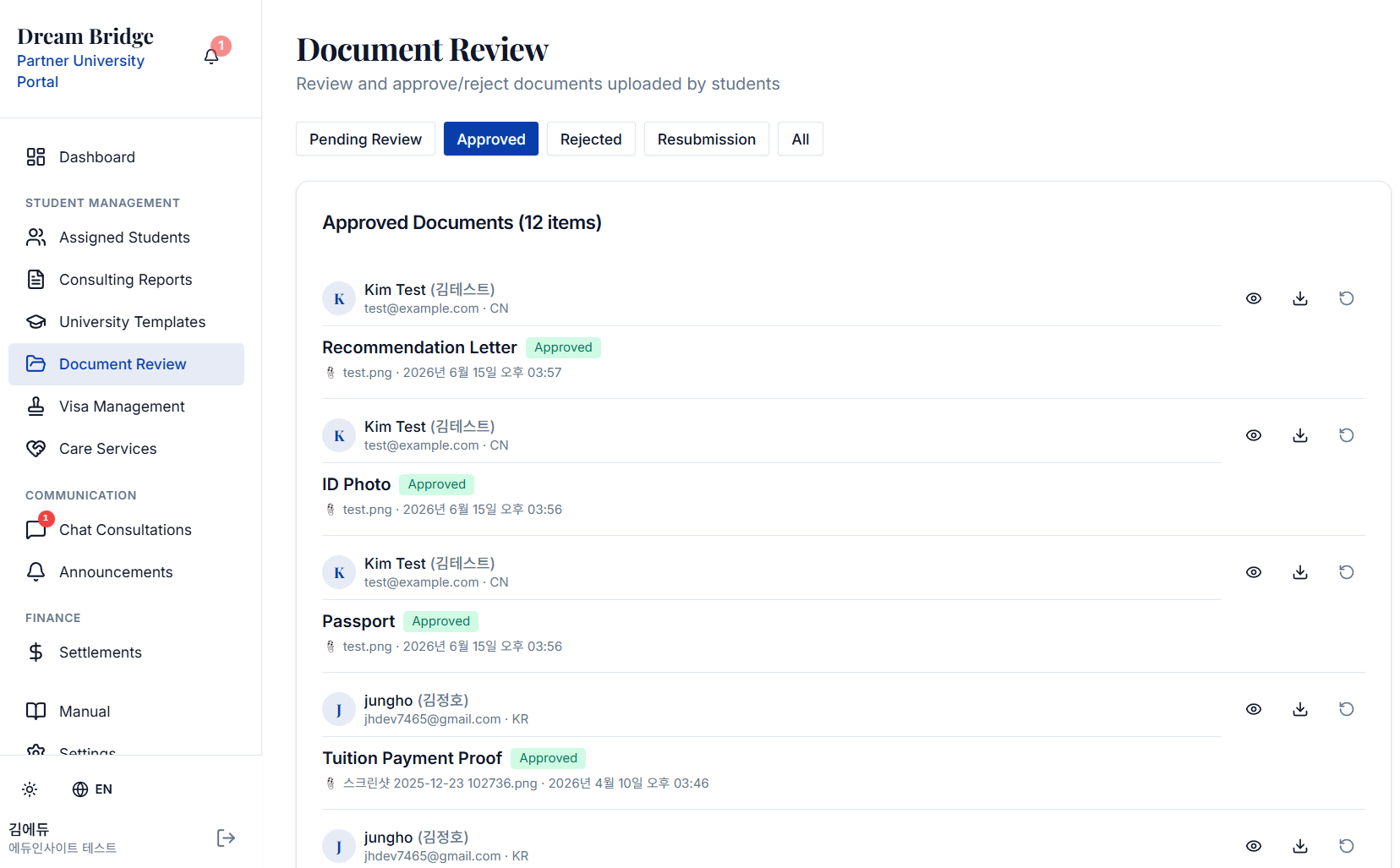Click the Dashboard grid icon
1400x868 pixels.
pyautogui.click(x=36, y=157)
